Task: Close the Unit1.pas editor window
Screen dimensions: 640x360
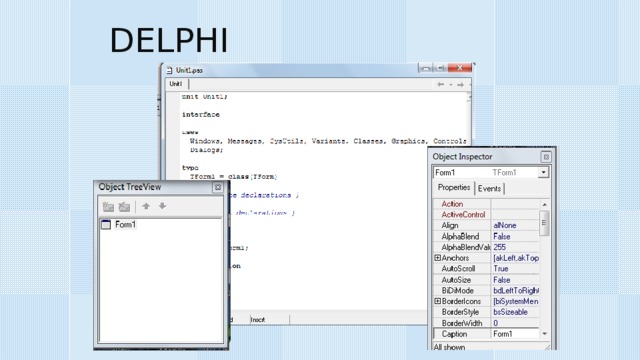Action: click(x=460, y=68)
